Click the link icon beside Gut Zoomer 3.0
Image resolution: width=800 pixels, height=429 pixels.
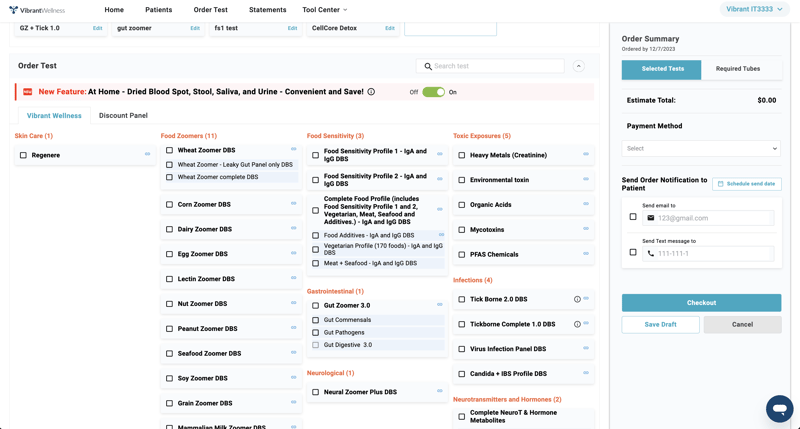pyautogui.click(x=440, y=305)
